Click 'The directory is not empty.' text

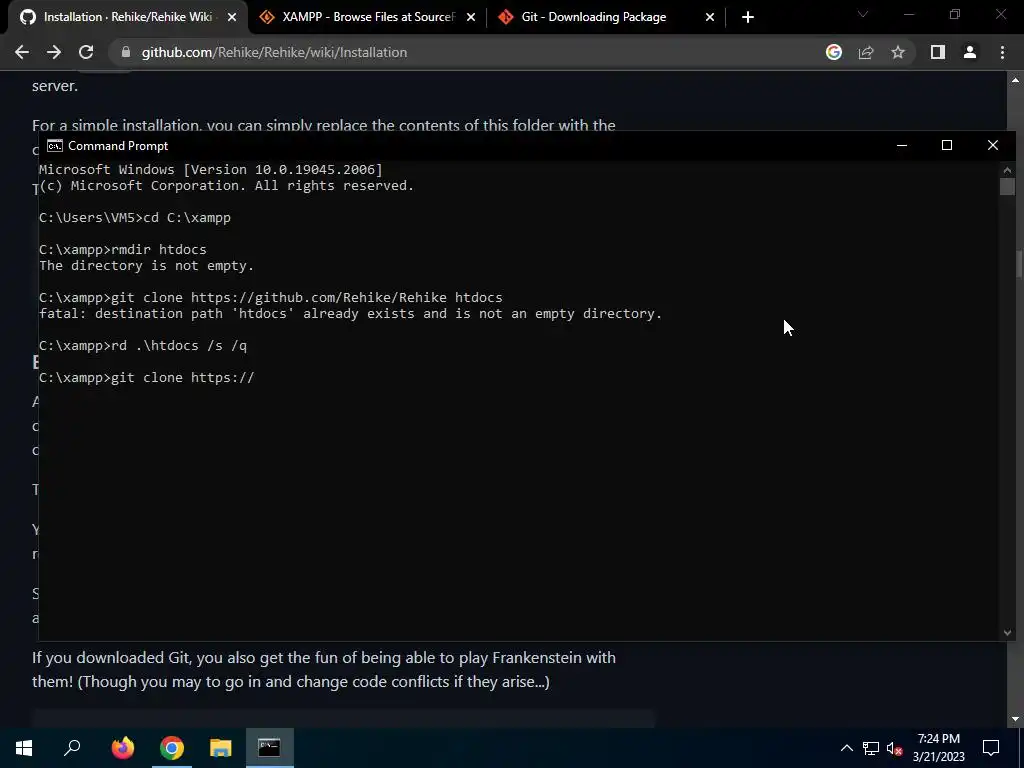coord(146,266)
